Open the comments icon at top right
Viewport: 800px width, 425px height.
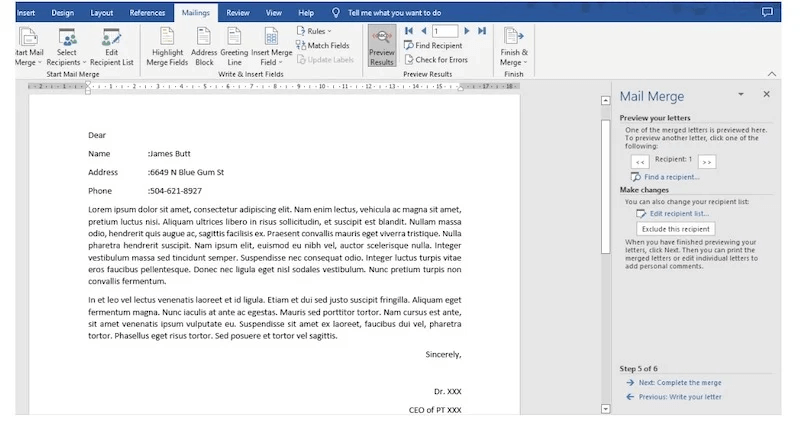coord(767,12)
